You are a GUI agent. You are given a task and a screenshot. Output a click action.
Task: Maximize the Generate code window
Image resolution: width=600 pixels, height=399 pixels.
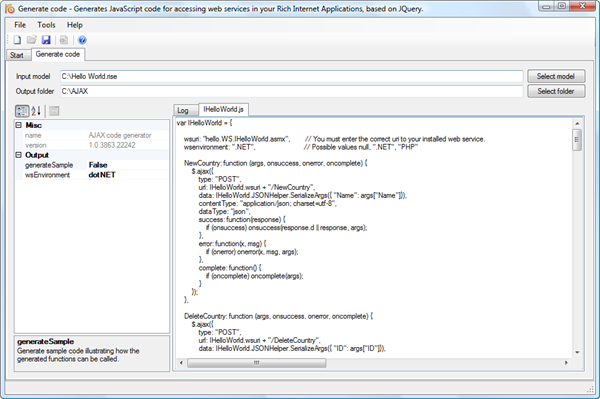pos(561,6)
